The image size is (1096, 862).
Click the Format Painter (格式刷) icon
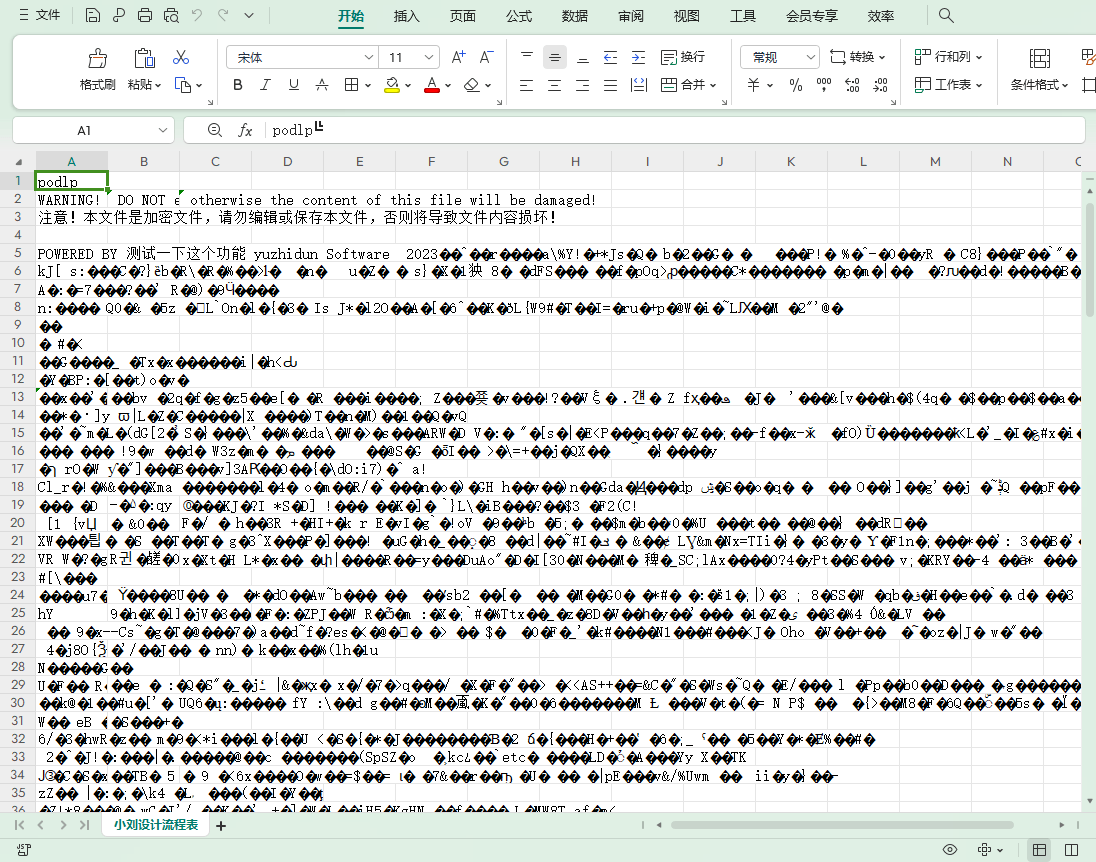(97, 58)
